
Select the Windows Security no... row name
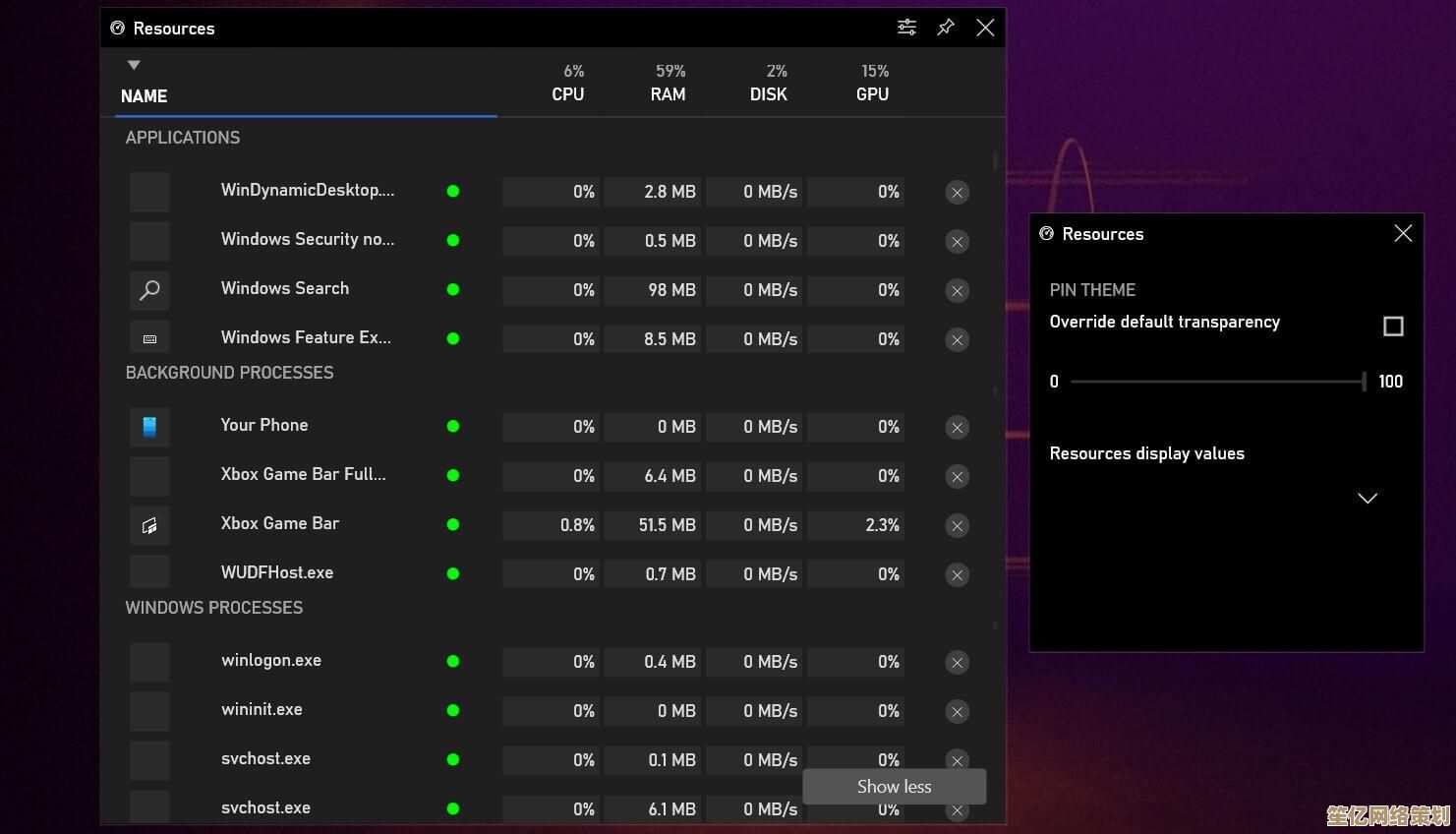click(308, 239)
